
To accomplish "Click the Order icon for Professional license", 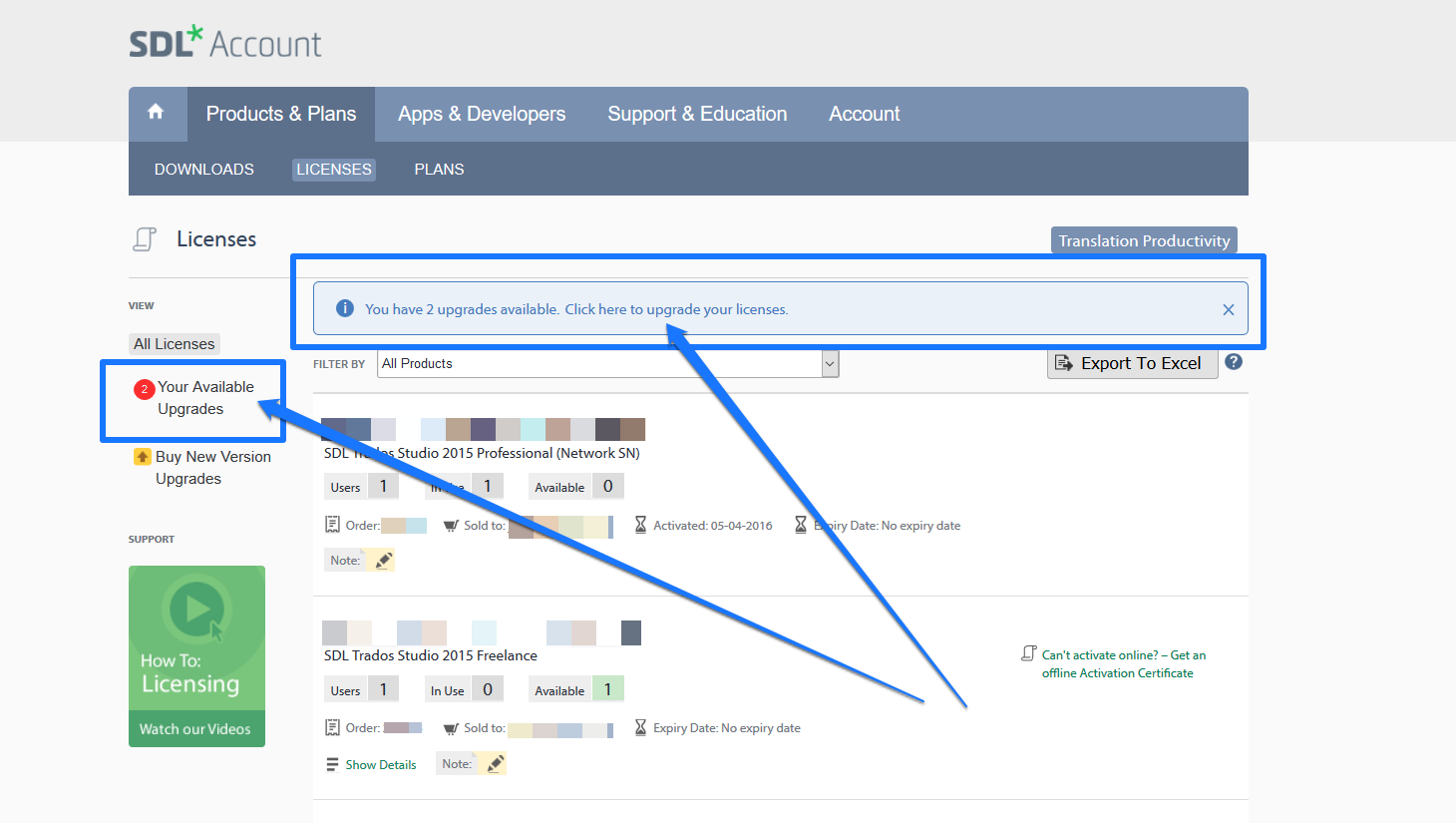I will [333, 525].
